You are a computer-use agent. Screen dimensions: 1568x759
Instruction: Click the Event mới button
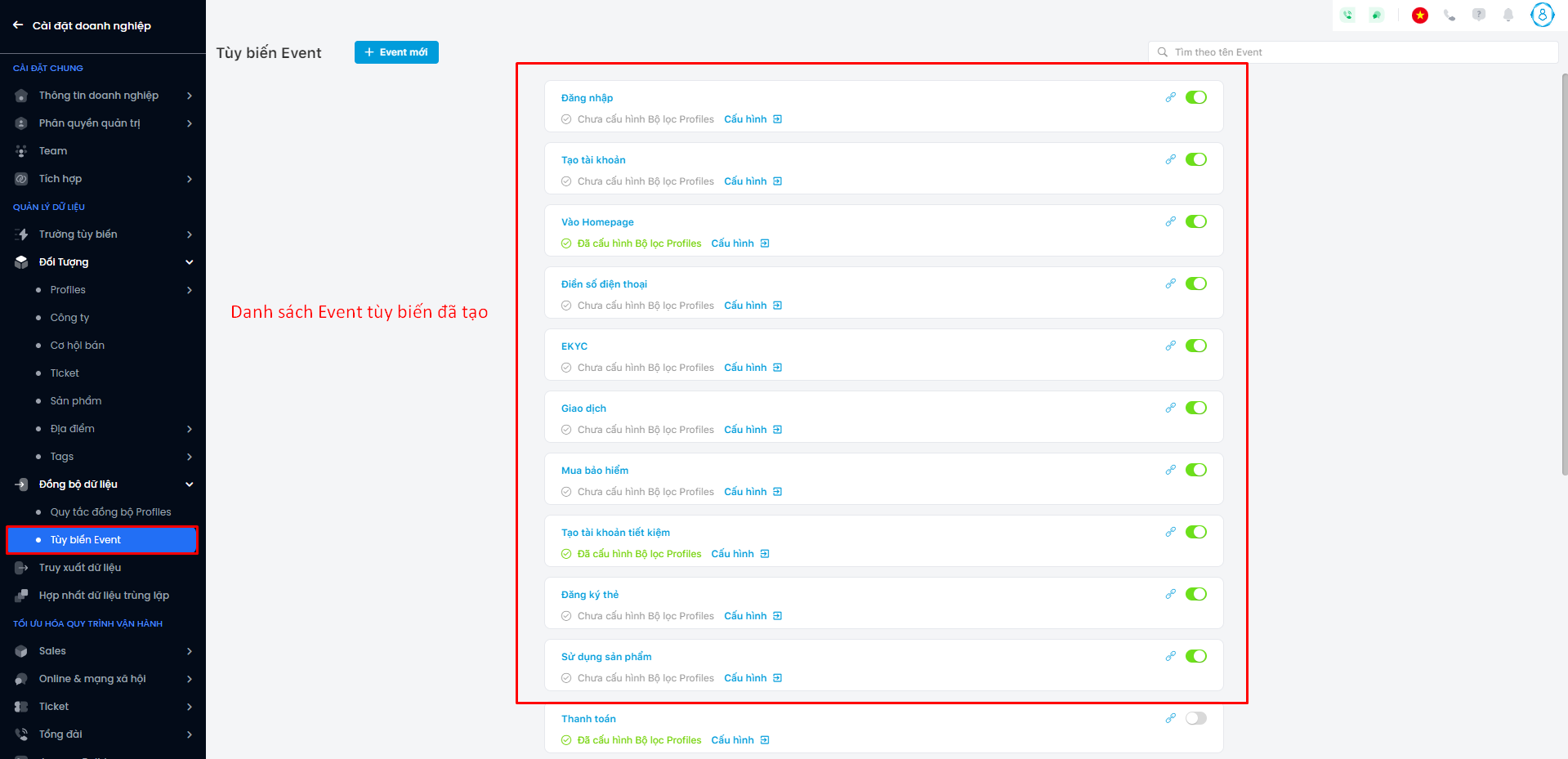pos(396,52)
